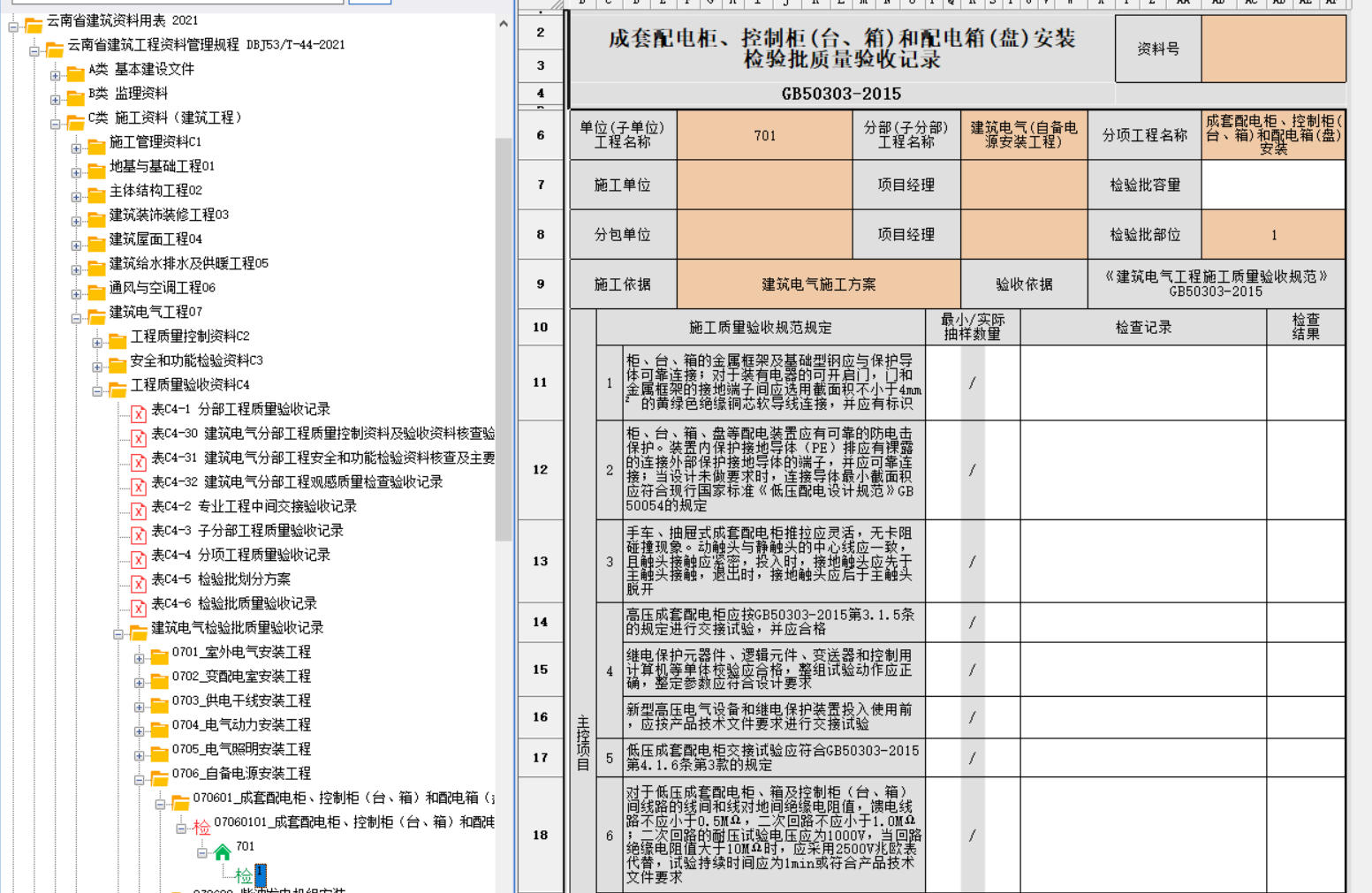Image resolution: width=1372 pixels, height=893 pixels.
Task: Collapse the 工程质量验收资料C4 node
Action: pos(98,391)
